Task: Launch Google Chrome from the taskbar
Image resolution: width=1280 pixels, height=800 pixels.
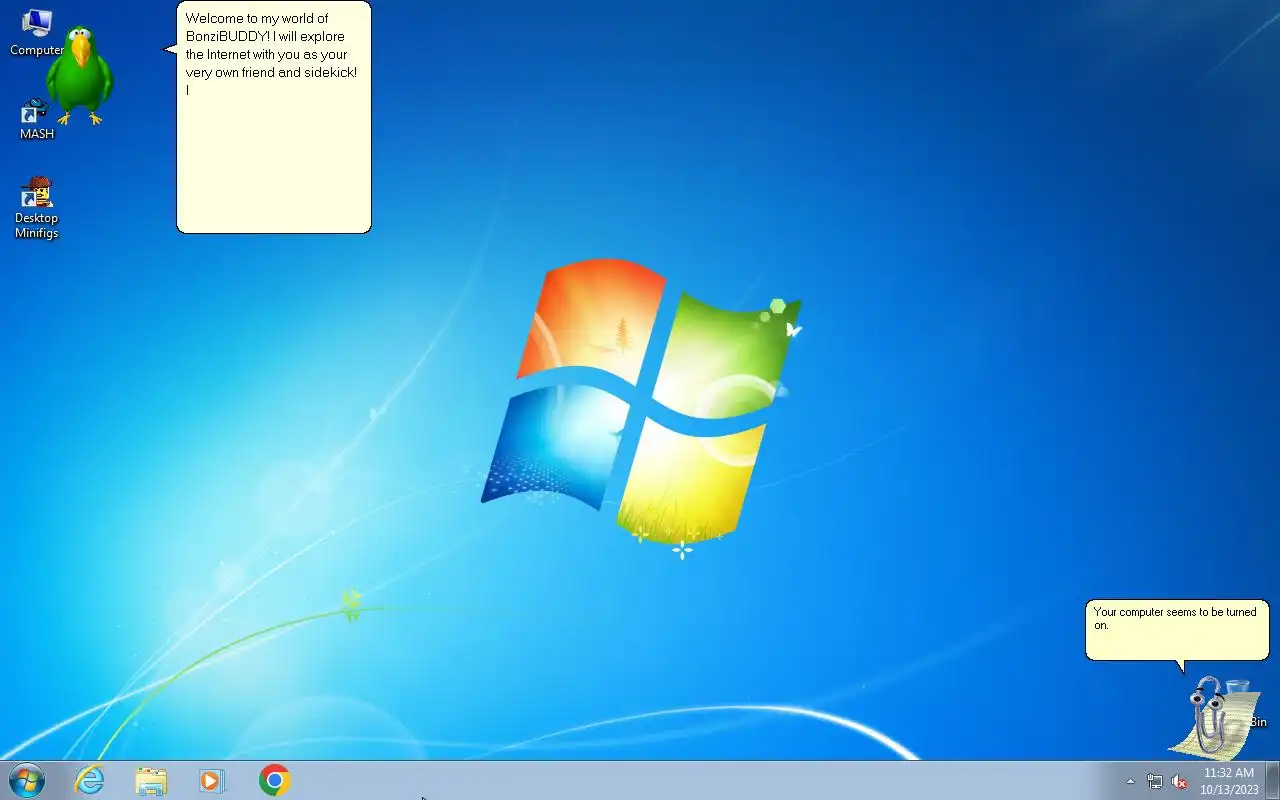Action: coord(274,780)
